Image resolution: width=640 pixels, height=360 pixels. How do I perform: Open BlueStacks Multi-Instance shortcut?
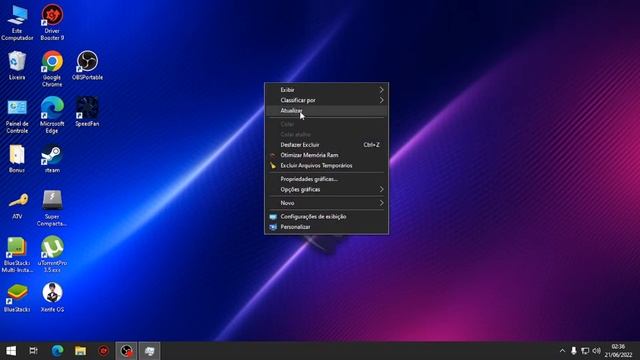pyautogui.click(x=17, y=255)
